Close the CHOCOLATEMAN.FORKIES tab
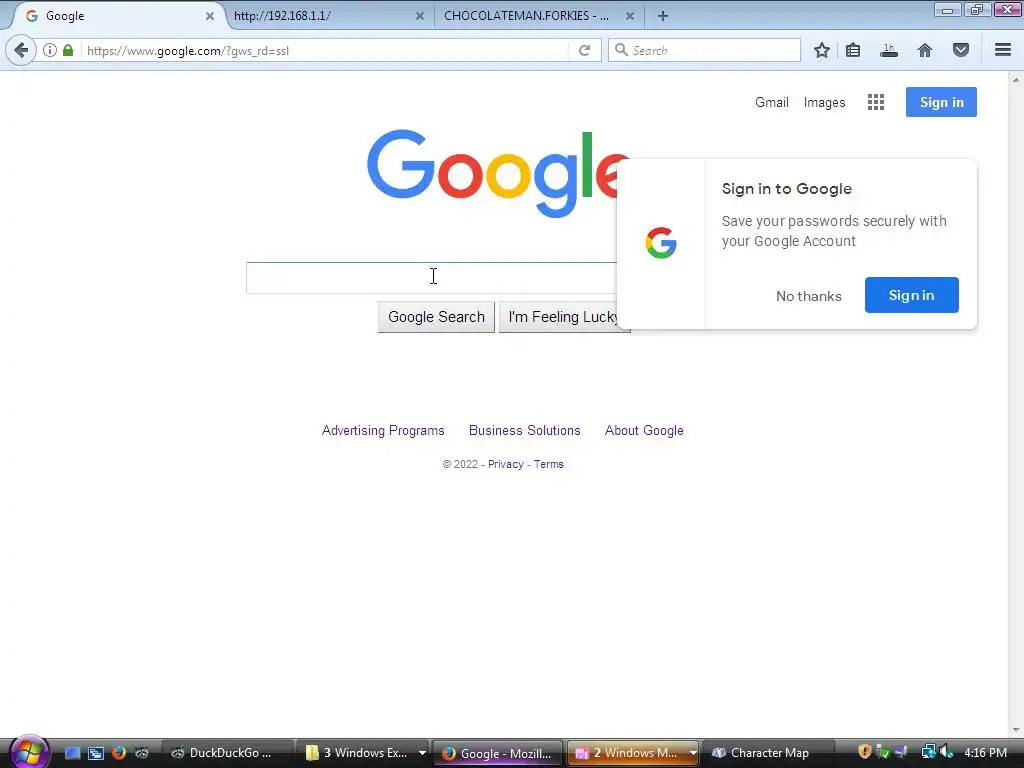The width and height of the screenshot is (1024, 768). tap(630, 16)
